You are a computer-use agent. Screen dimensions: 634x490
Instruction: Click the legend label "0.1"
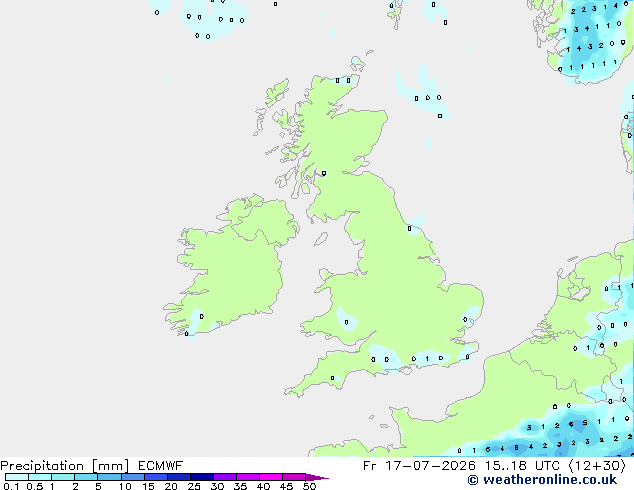(11, 486)
